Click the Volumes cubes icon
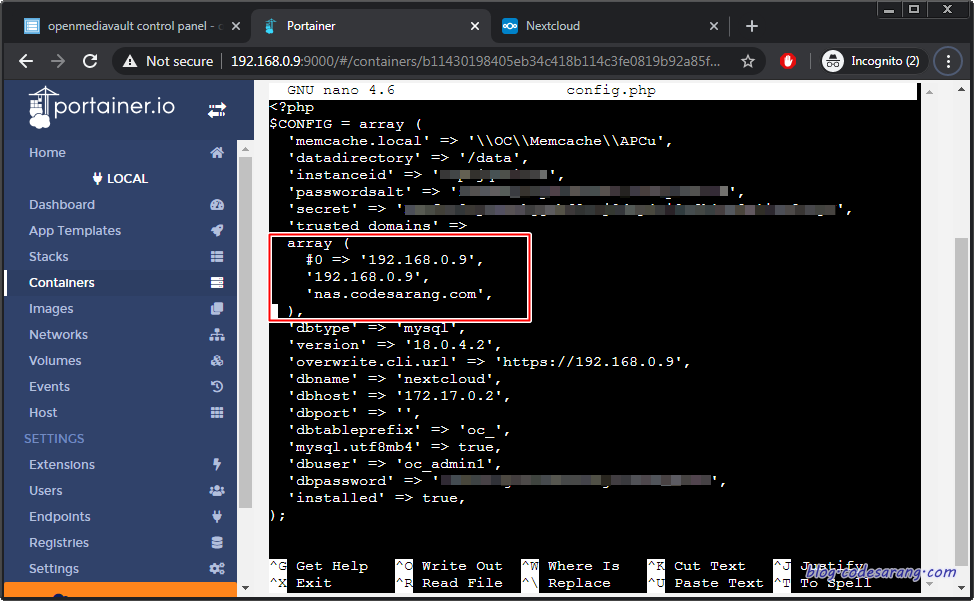 click(217, 361)
